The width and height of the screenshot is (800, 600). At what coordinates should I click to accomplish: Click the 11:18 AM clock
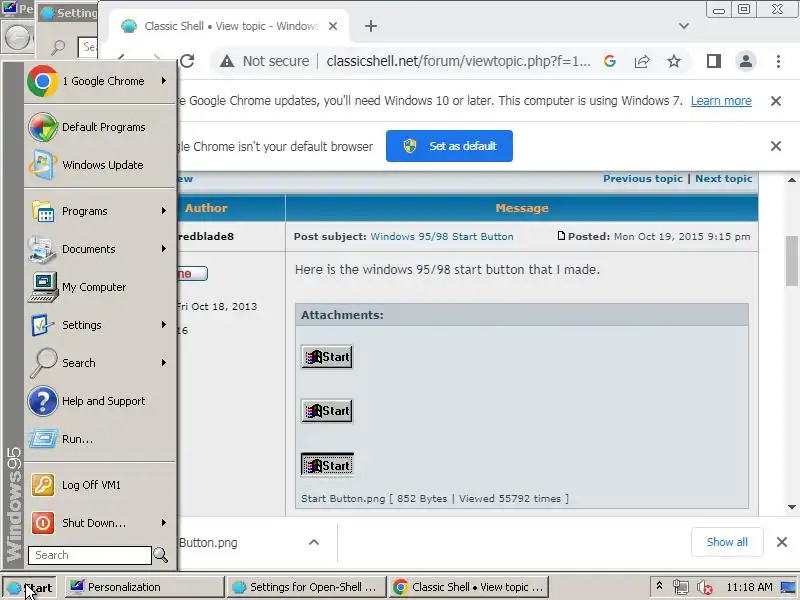tap(749, 587)
